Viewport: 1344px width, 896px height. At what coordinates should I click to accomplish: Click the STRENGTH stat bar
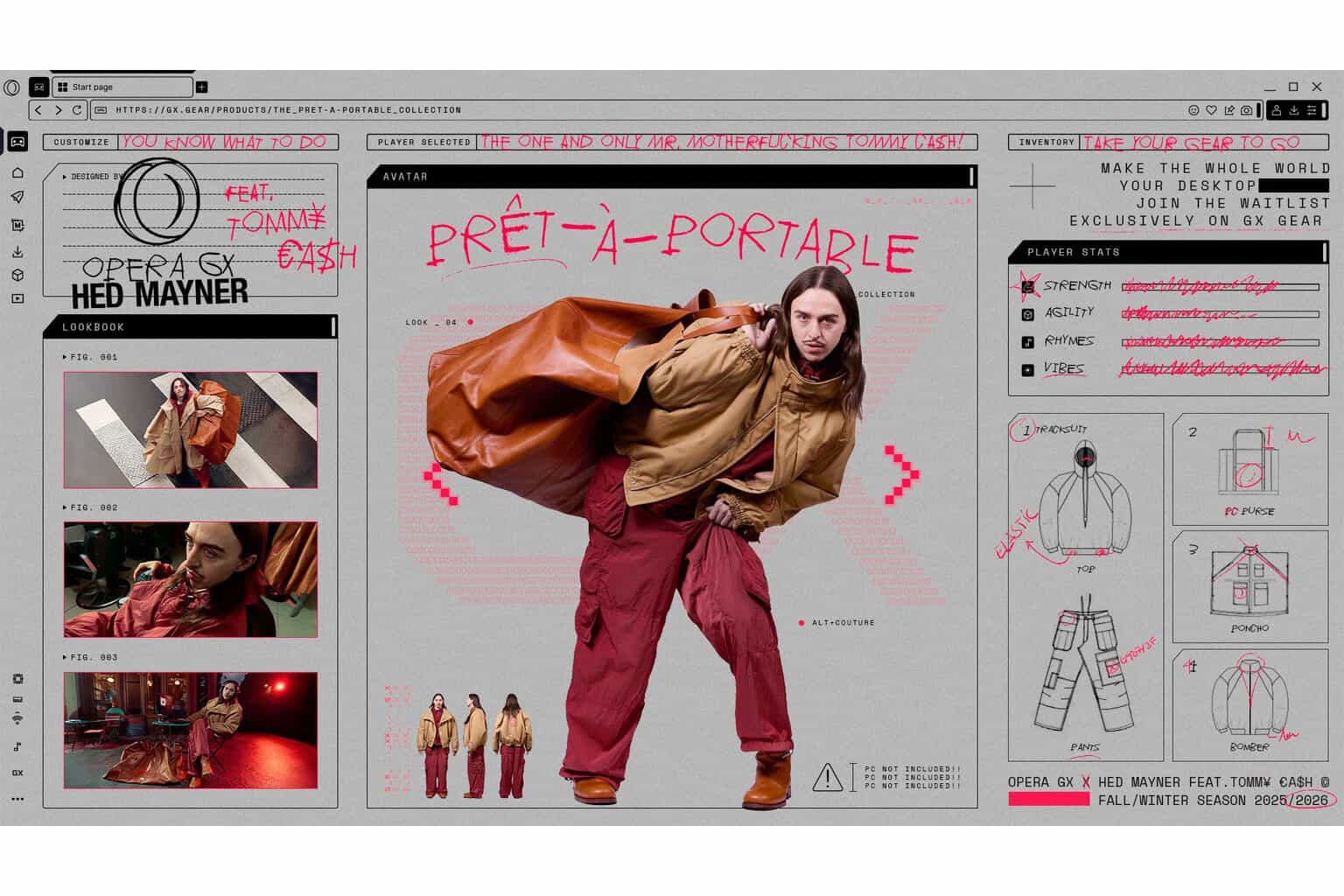pos(1221,286)
